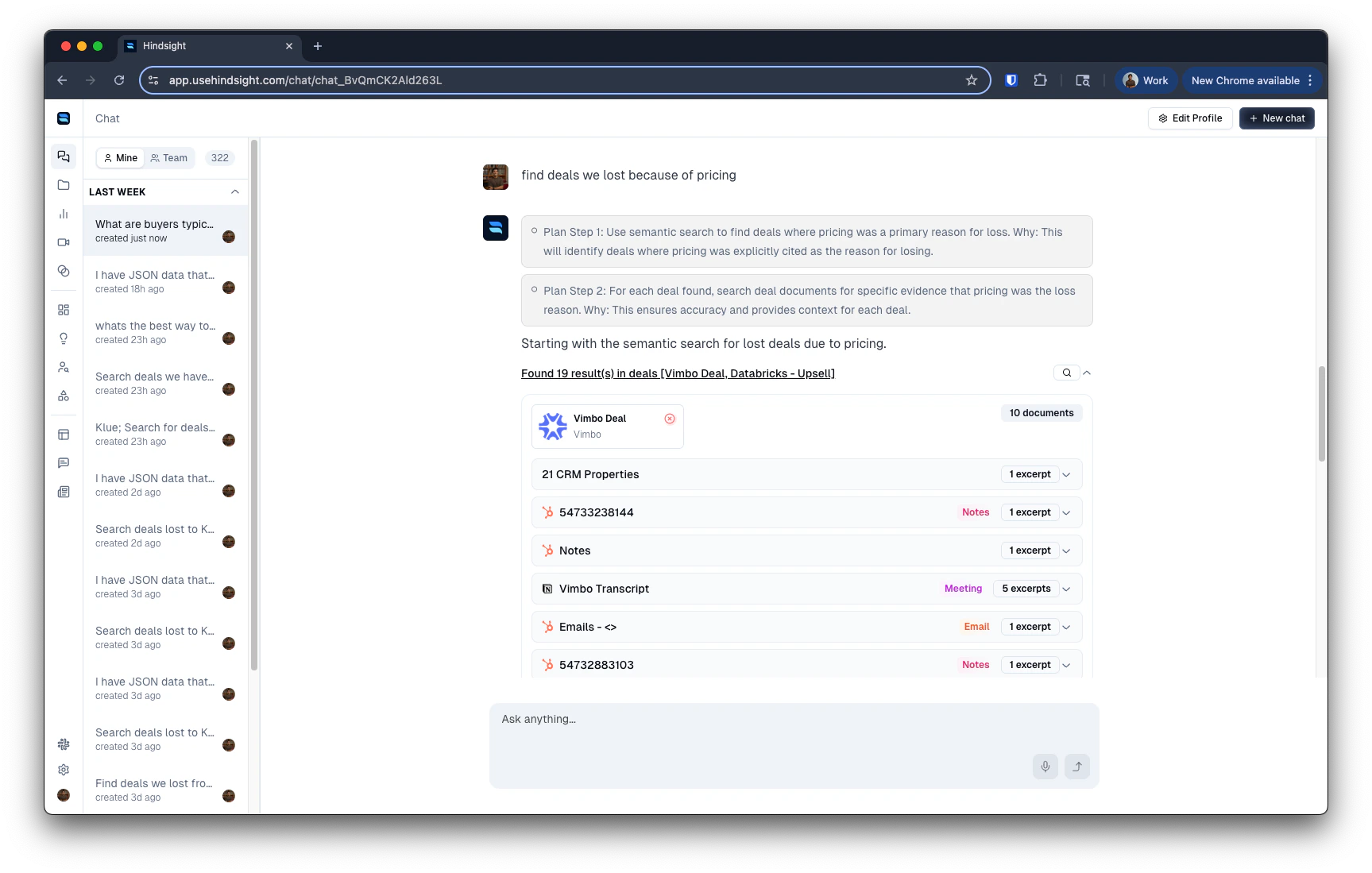The width and height of the screenshot is (1372, 873).
Task: Switch to the Team chats filter
Action: tap(169, 157)
